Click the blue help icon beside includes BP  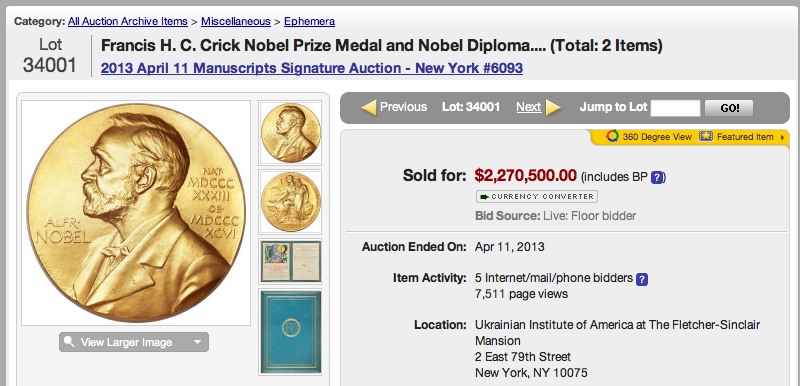[657, 177]
